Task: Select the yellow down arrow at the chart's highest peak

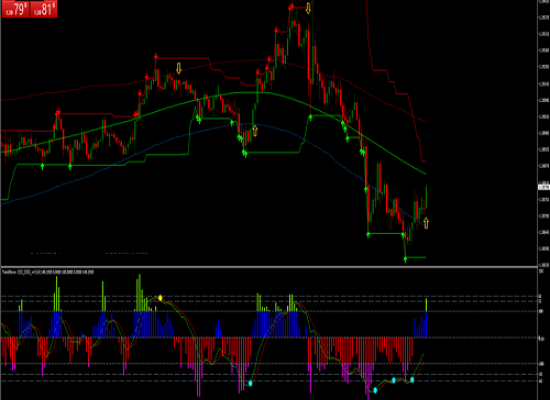Action: [308, 8]
